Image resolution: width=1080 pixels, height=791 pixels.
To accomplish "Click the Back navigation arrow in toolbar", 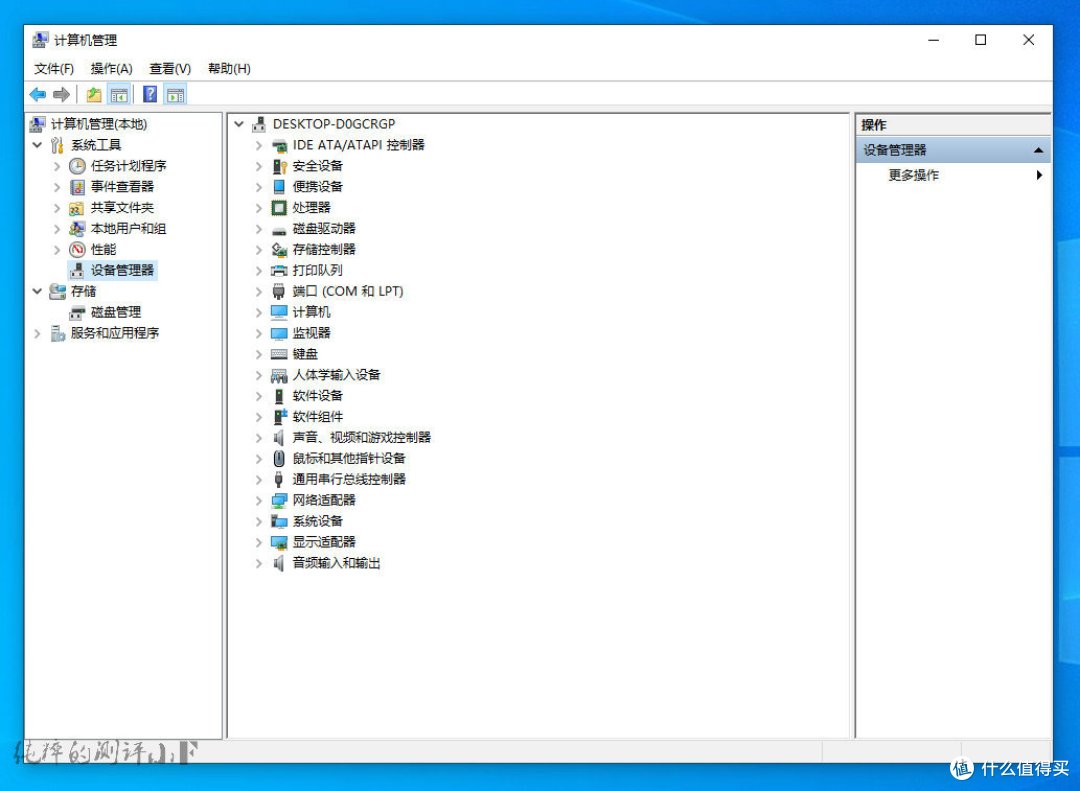I will [36, 94].
